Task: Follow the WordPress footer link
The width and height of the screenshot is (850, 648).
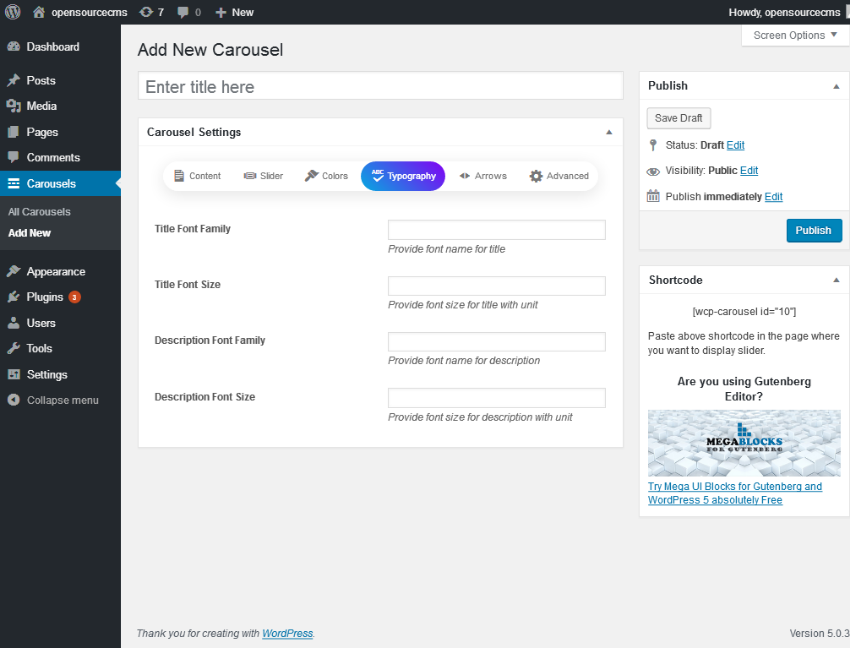Action: tap(287, 633)
